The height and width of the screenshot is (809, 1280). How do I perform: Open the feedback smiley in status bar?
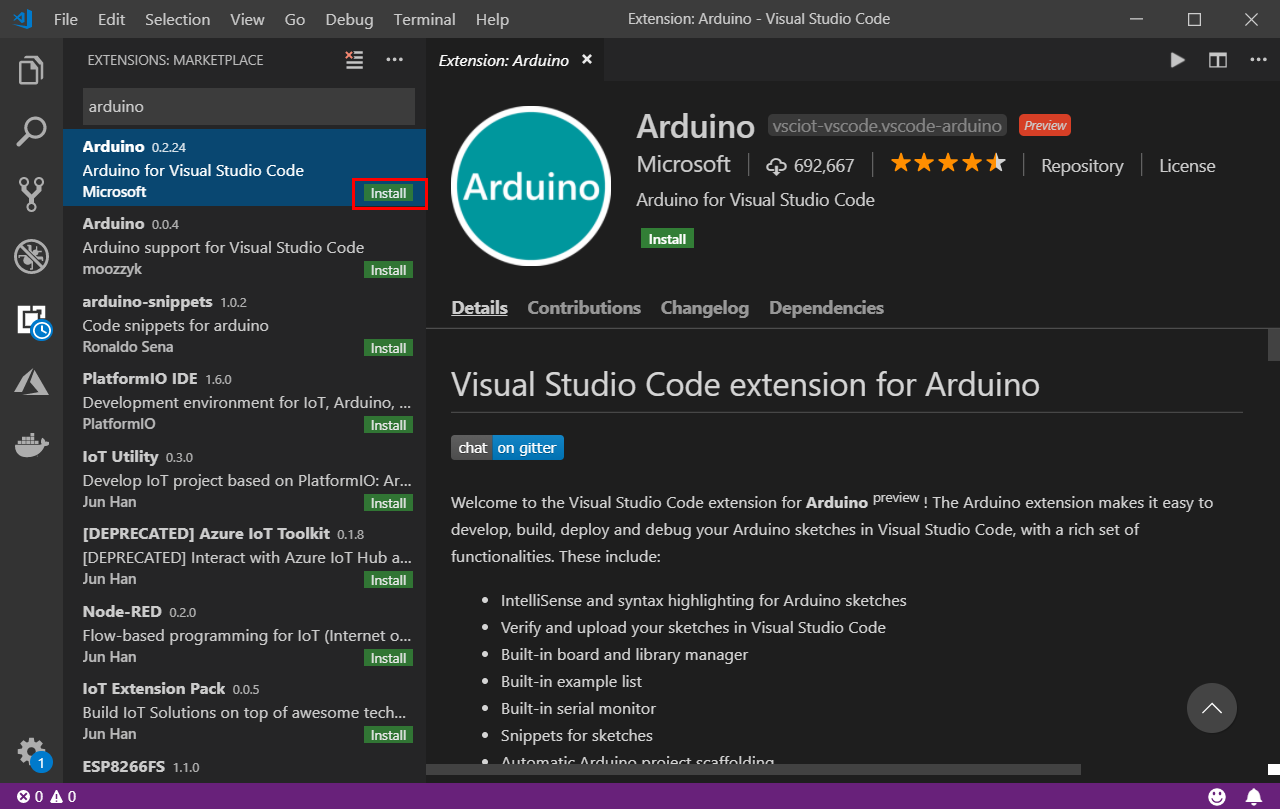tap(1217, 797)
